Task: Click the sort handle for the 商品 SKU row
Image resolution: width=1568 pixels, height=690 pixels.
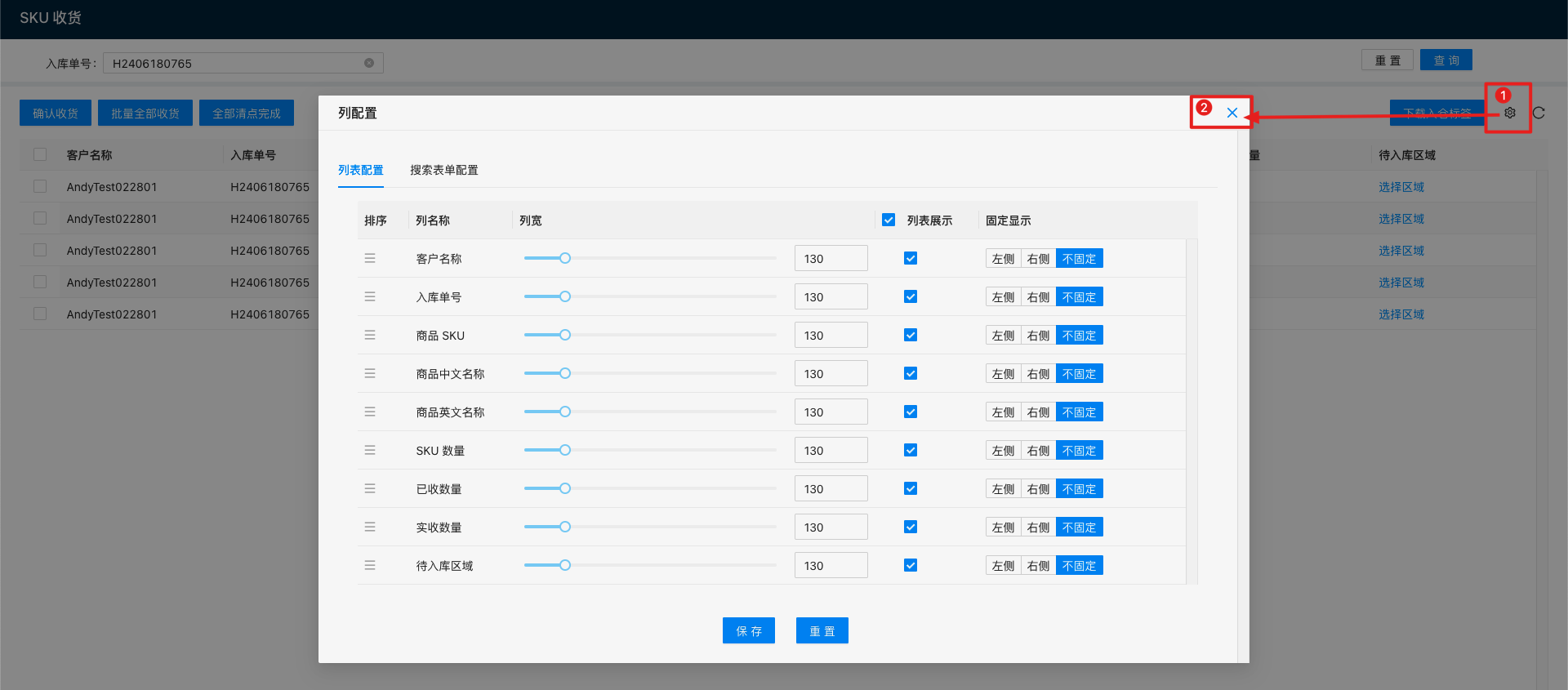Action: click(x=370, y=335)
